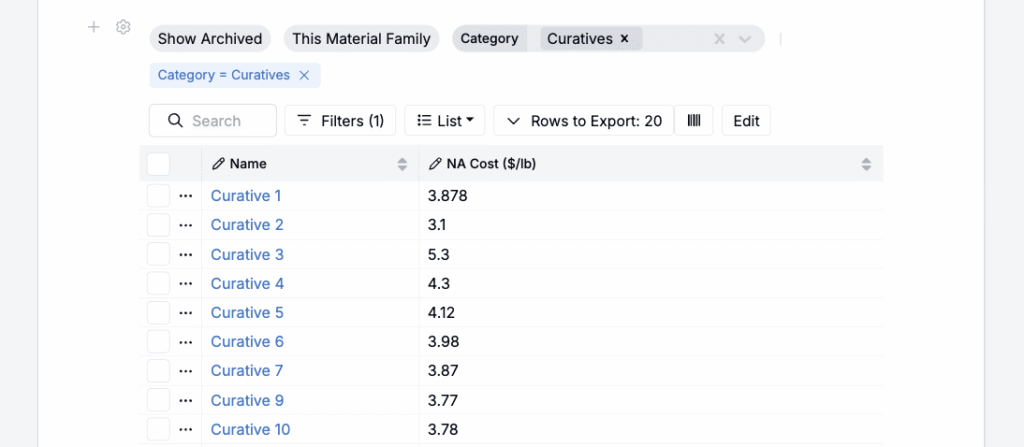1024x447 pixels.
Task: Clear the Category select field
Action: pyautogui.click(x=718, y=39)
